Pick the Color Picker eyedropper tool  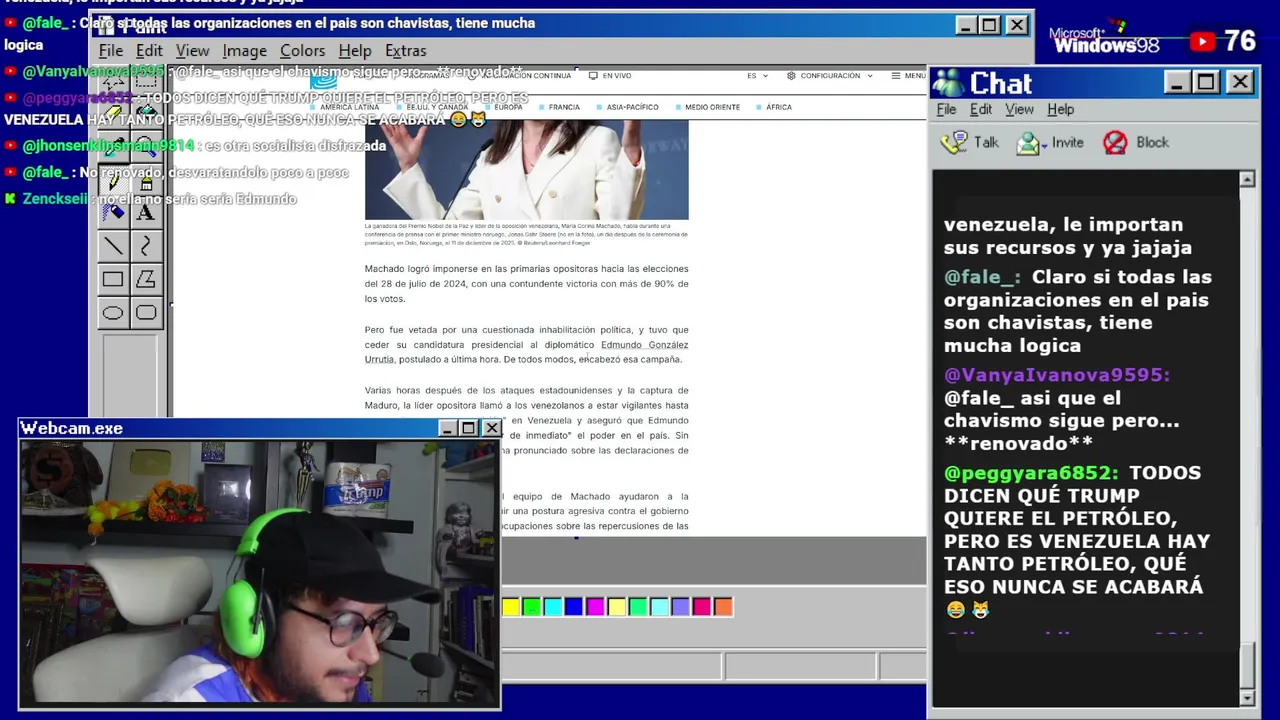tap(113, 148)
